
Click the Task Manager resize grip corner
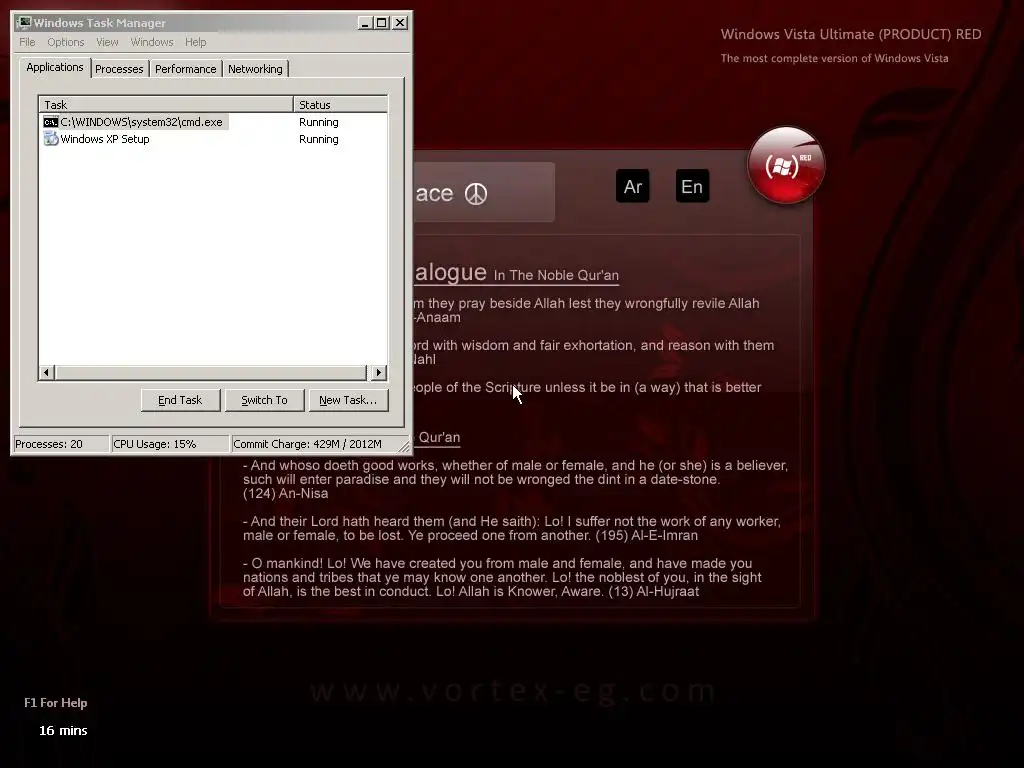coord(404,447)
